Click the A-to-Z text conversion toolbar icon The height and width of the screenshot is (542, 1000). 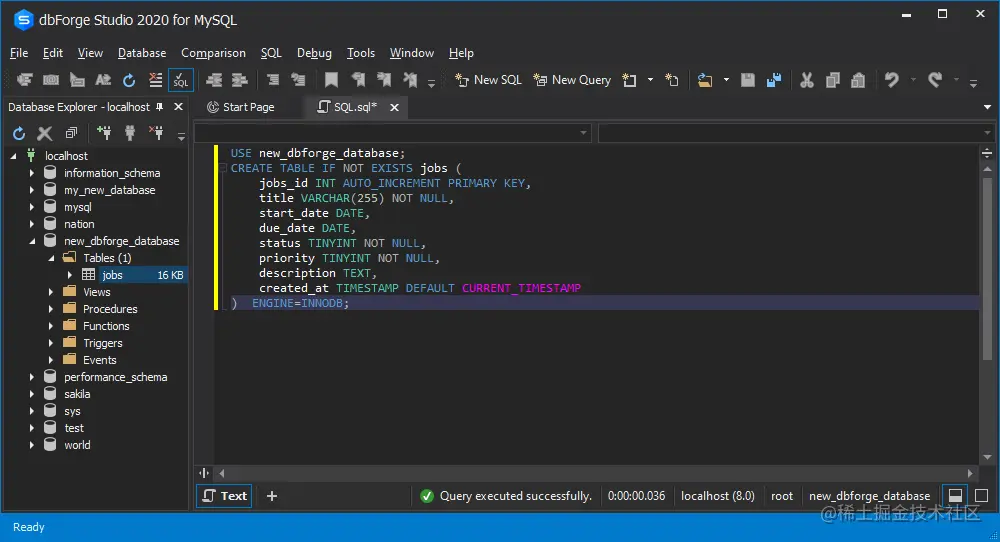tap(103, 80)
